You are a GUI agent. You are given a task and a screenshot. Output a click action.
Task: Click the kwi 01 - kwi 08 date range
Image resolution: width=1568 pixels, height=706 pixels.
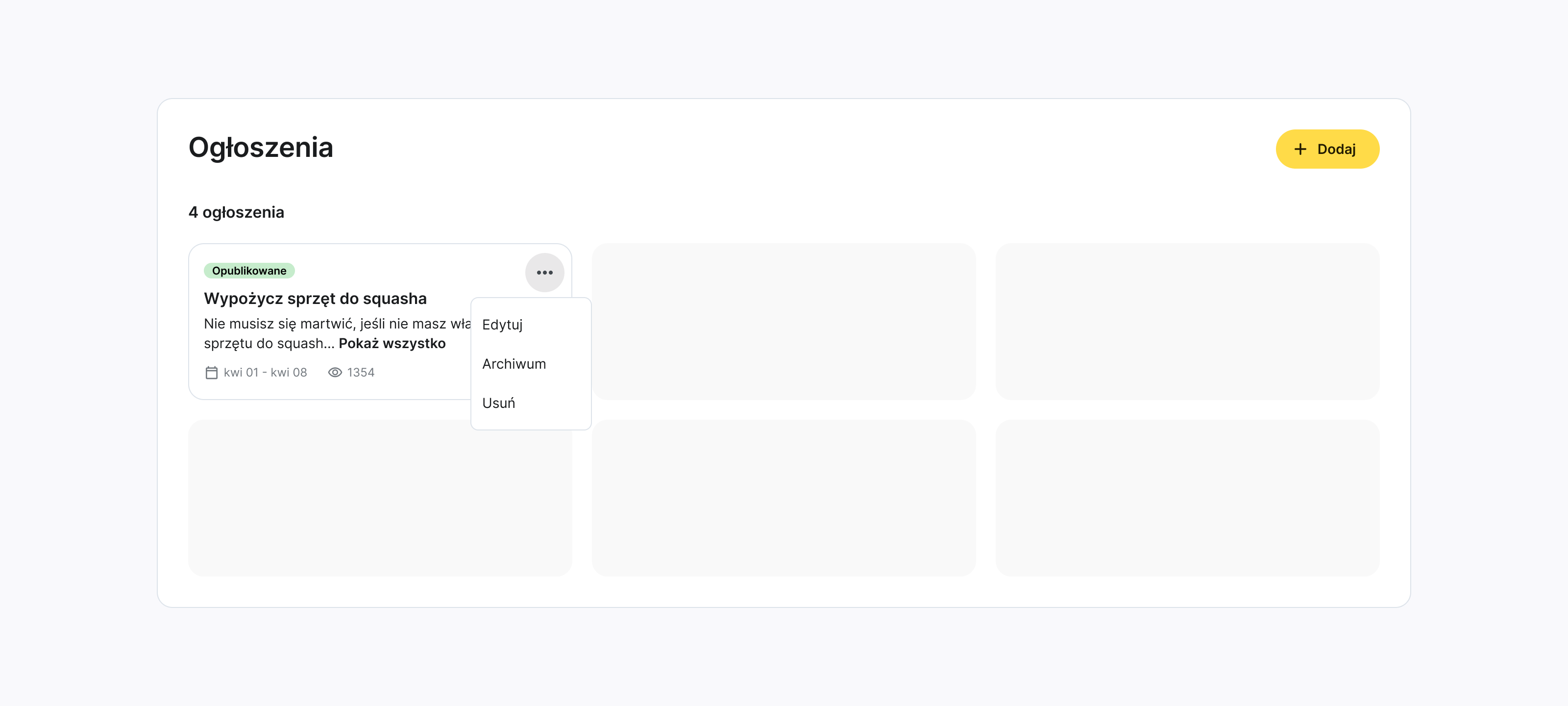click(x=266, y=372)
